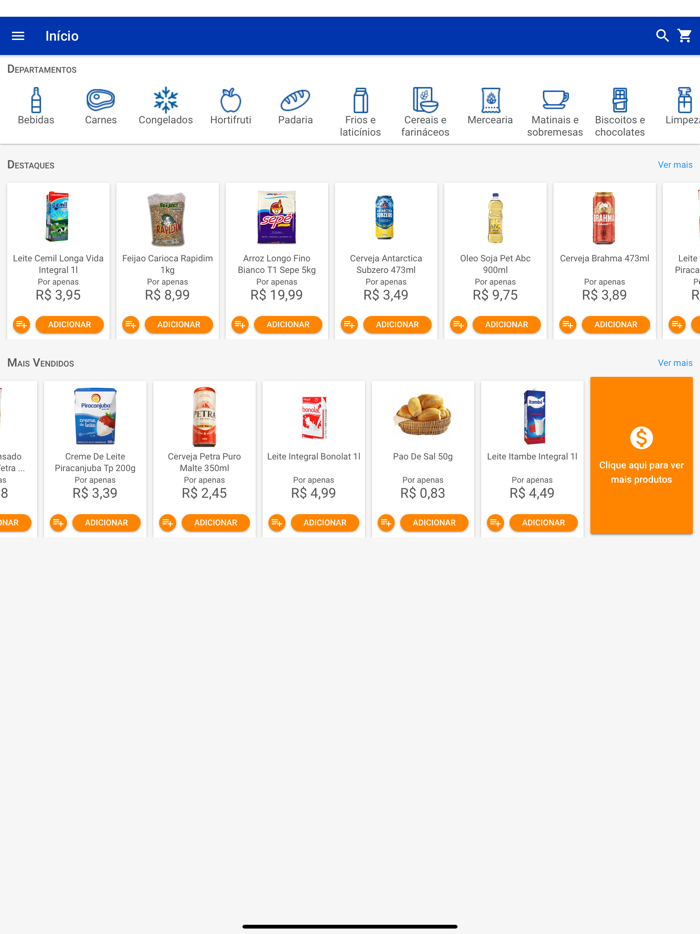This screenshot has width=700, height=934.
Task: Click ADICIONAR for Cerveja Brahma 473ml
Action: [616, 325]
